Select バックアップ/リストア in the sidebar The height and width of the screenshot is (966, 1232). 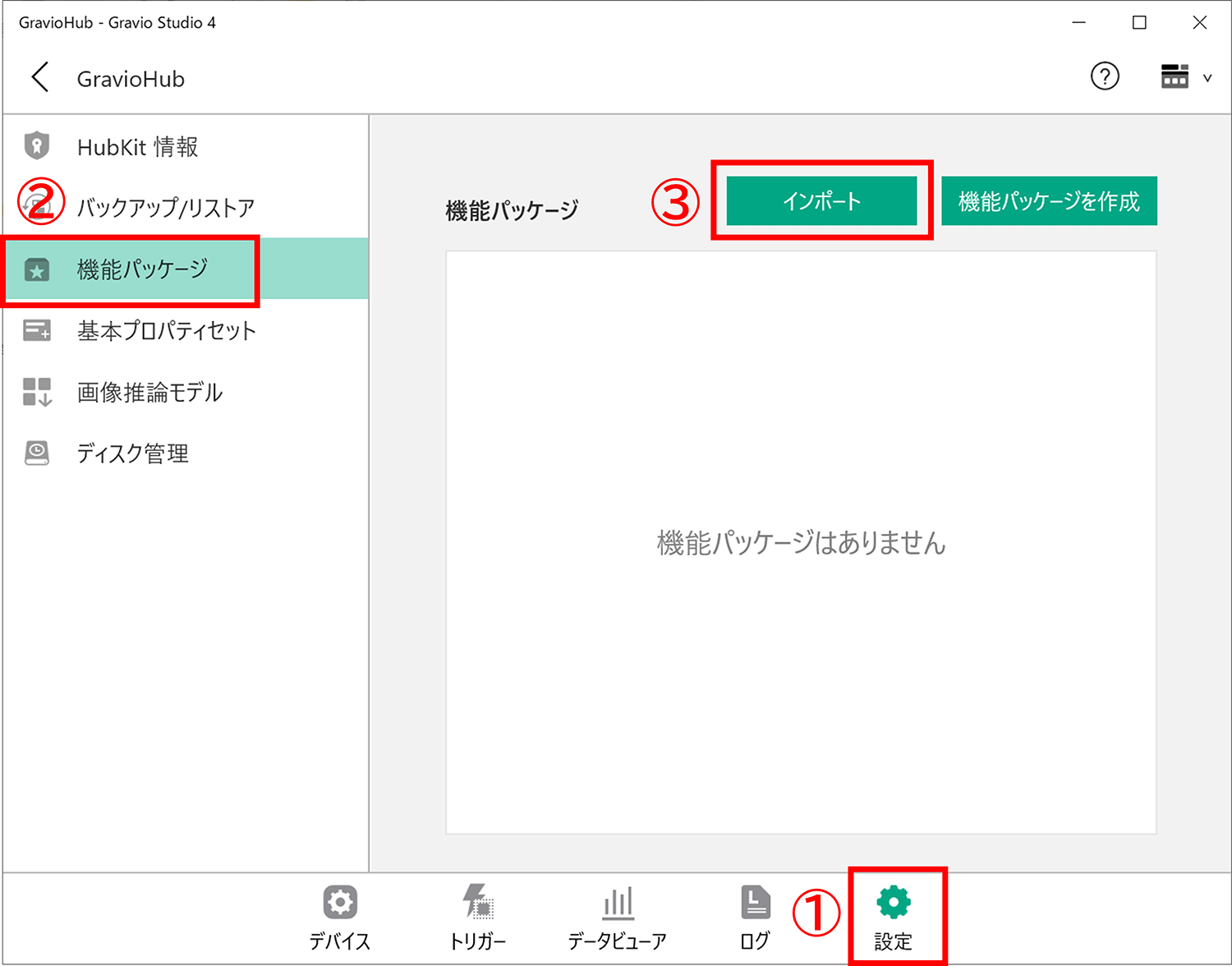click(185, 207)
